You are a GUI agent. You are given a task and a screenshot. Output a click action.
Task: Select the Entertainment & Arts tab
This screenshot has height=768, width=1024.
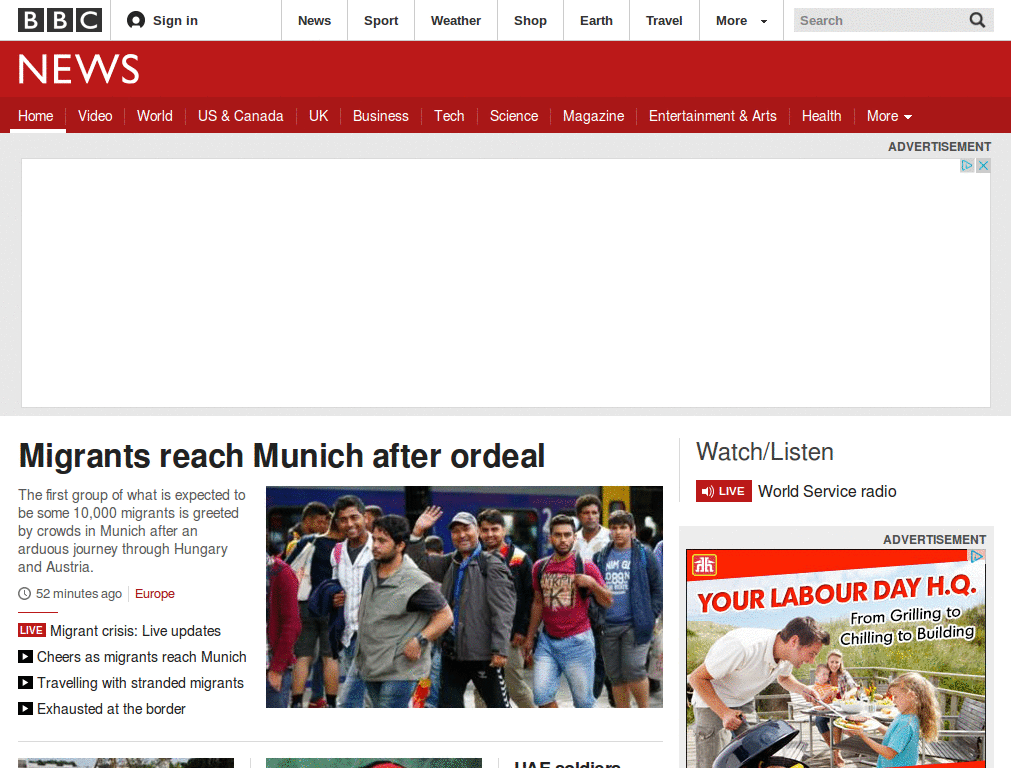712,116
